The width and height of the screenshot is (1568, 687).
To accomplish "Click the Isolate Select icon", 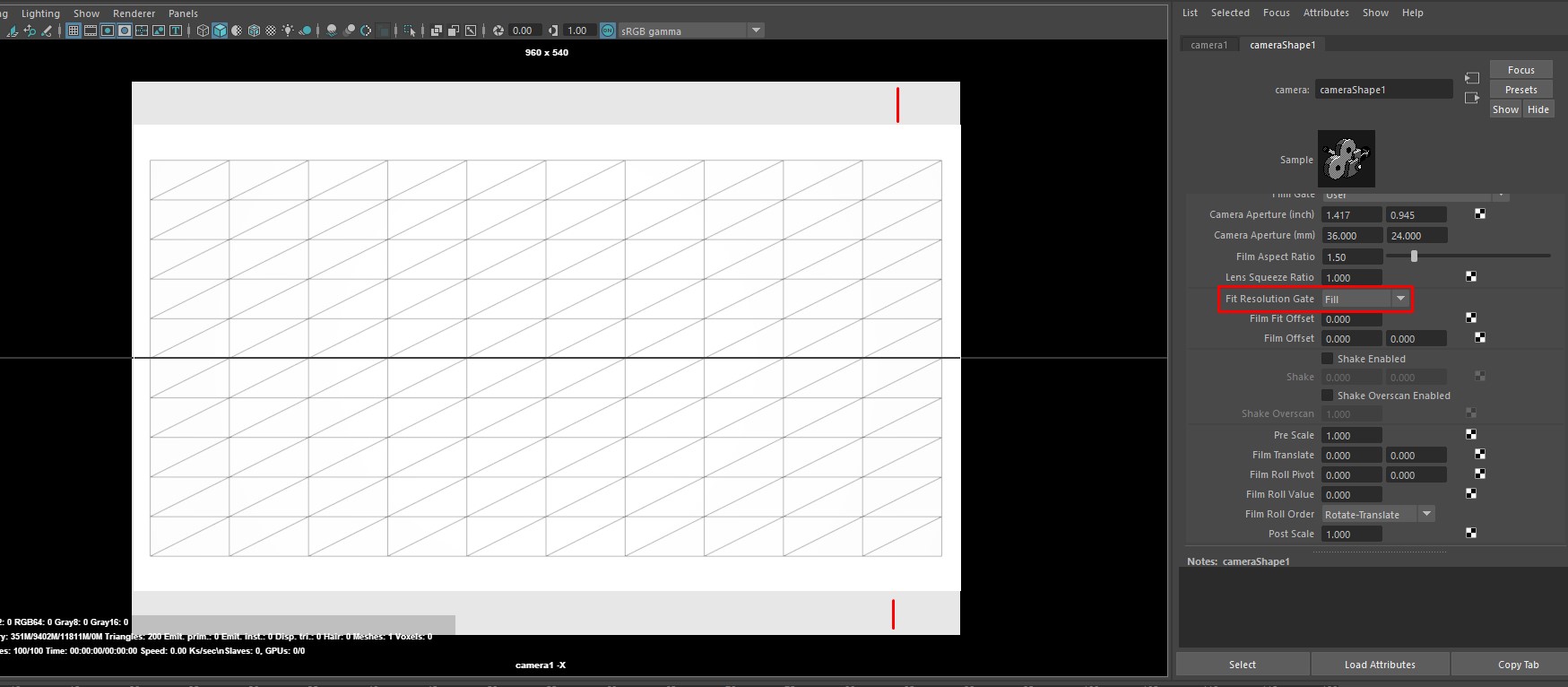I will point(410,30).
